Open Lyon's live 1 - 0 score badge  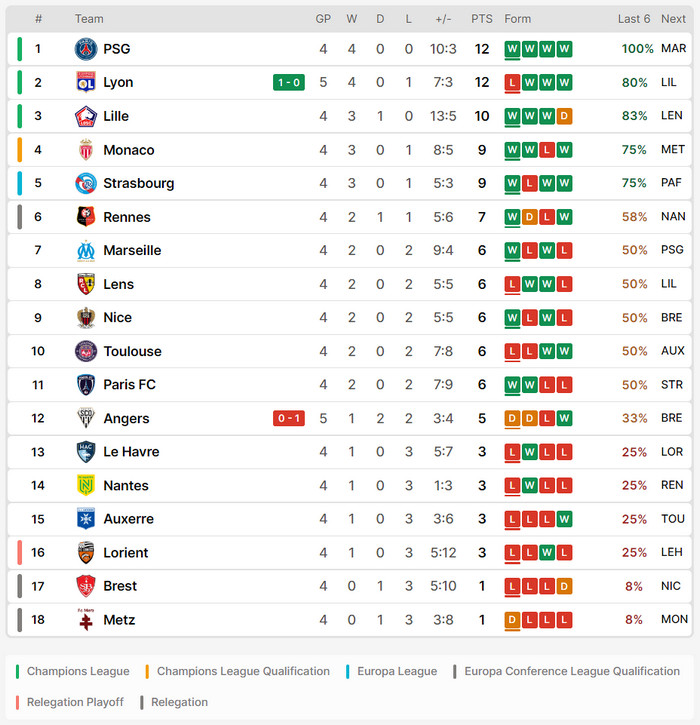point(288,82)
